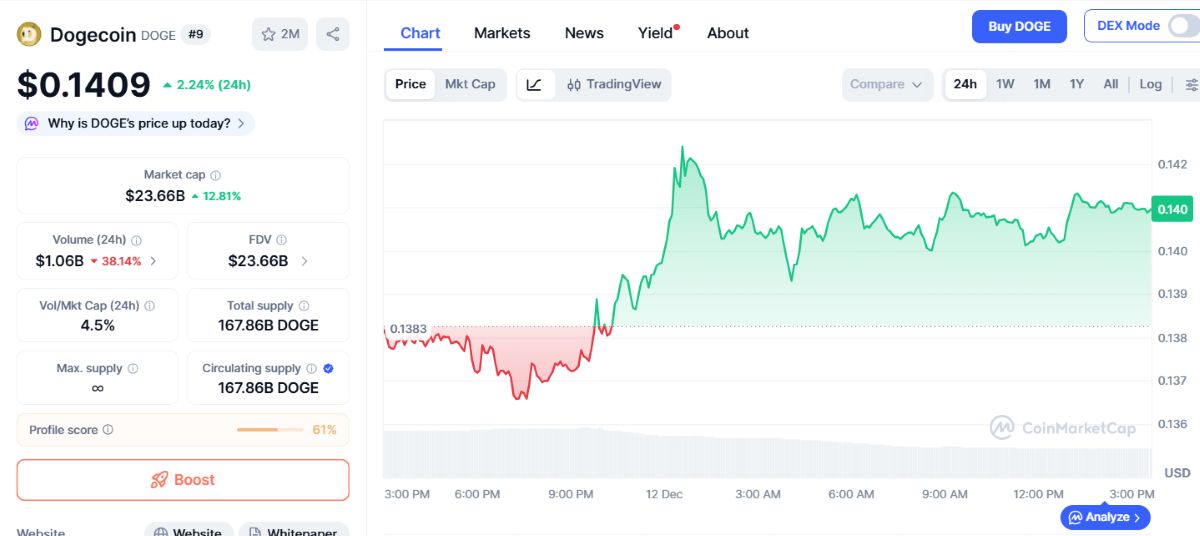Click the #9 rank badge

click(196, 34)
